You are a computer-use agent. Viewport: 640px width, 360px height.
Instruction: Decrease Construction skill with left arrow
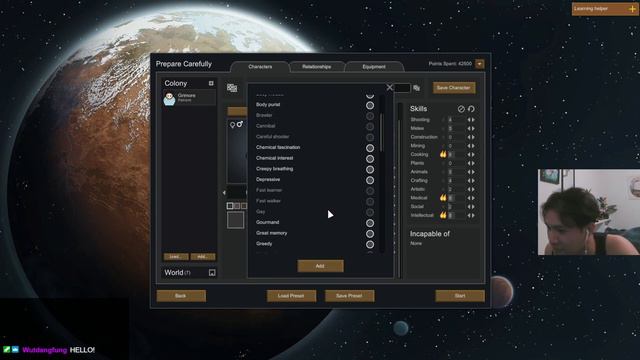pos(469,137)
